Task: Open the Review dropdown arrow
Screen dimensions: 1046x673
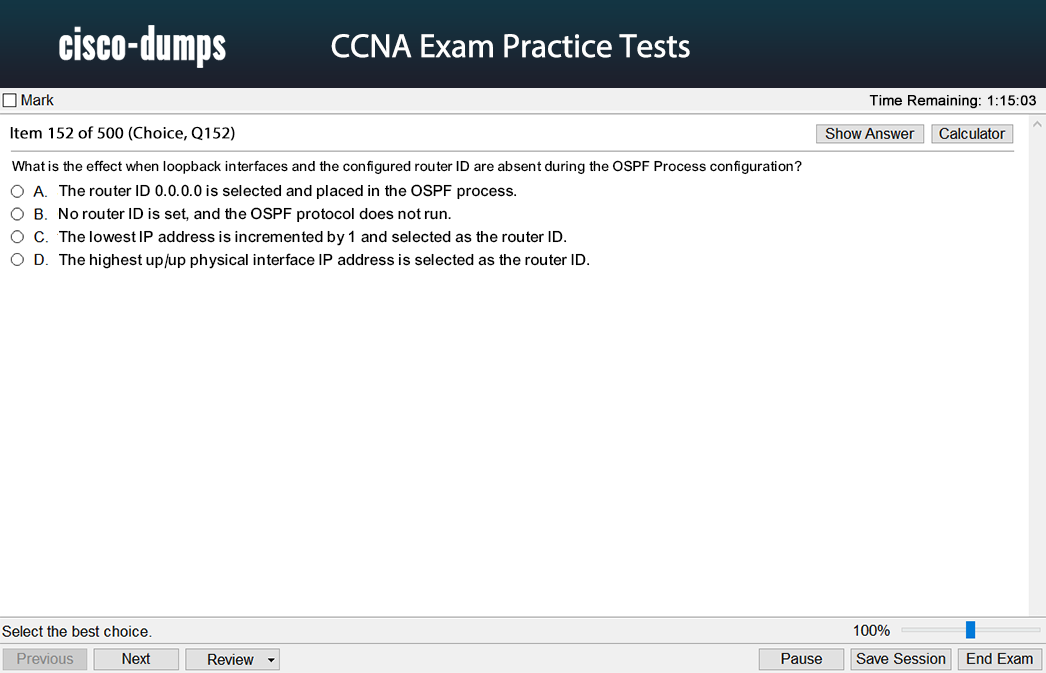Action: 271,660
